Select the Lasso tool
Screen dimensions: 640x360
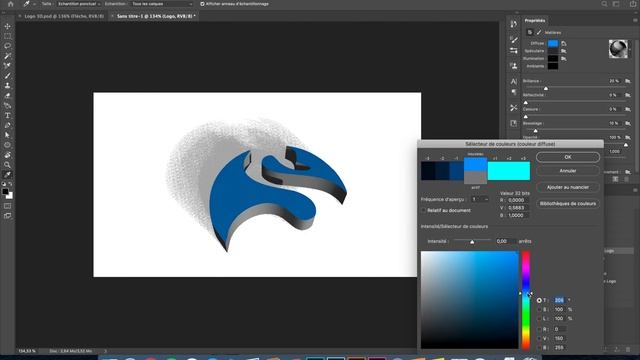point(7,46)
